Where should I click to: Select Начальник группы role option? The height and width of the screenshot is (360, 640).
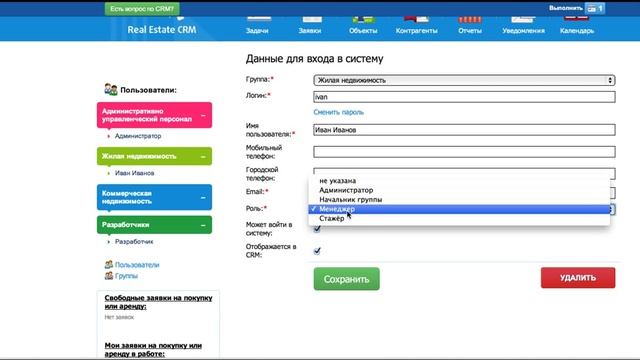(x=459, y=200)
